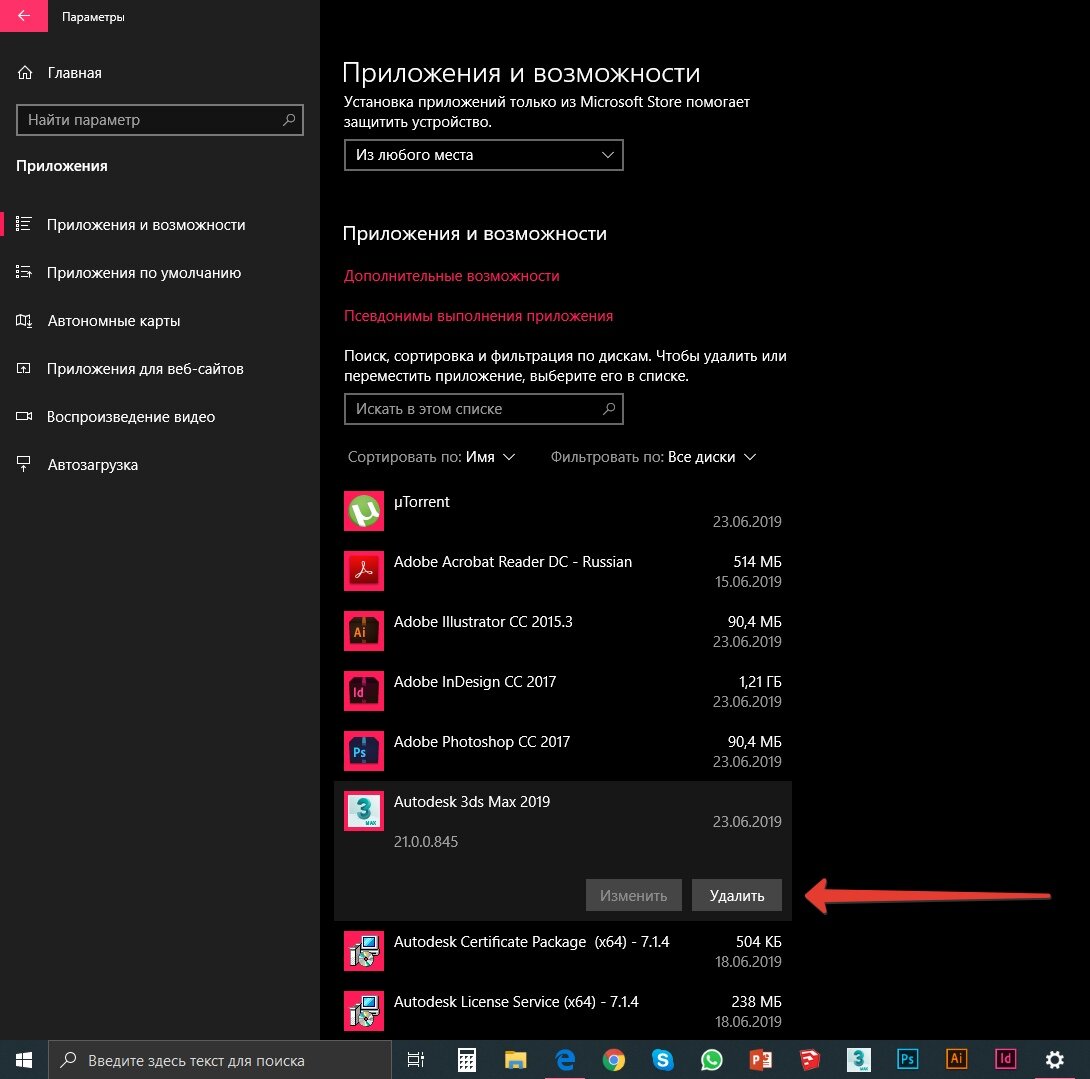Open Псевдонимы выполнения приложения link

tap(478, 316)
